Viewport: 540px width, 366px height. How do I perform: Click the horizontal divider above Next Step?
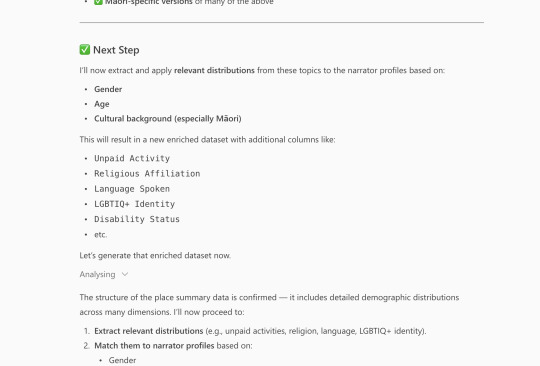[282, 23]
